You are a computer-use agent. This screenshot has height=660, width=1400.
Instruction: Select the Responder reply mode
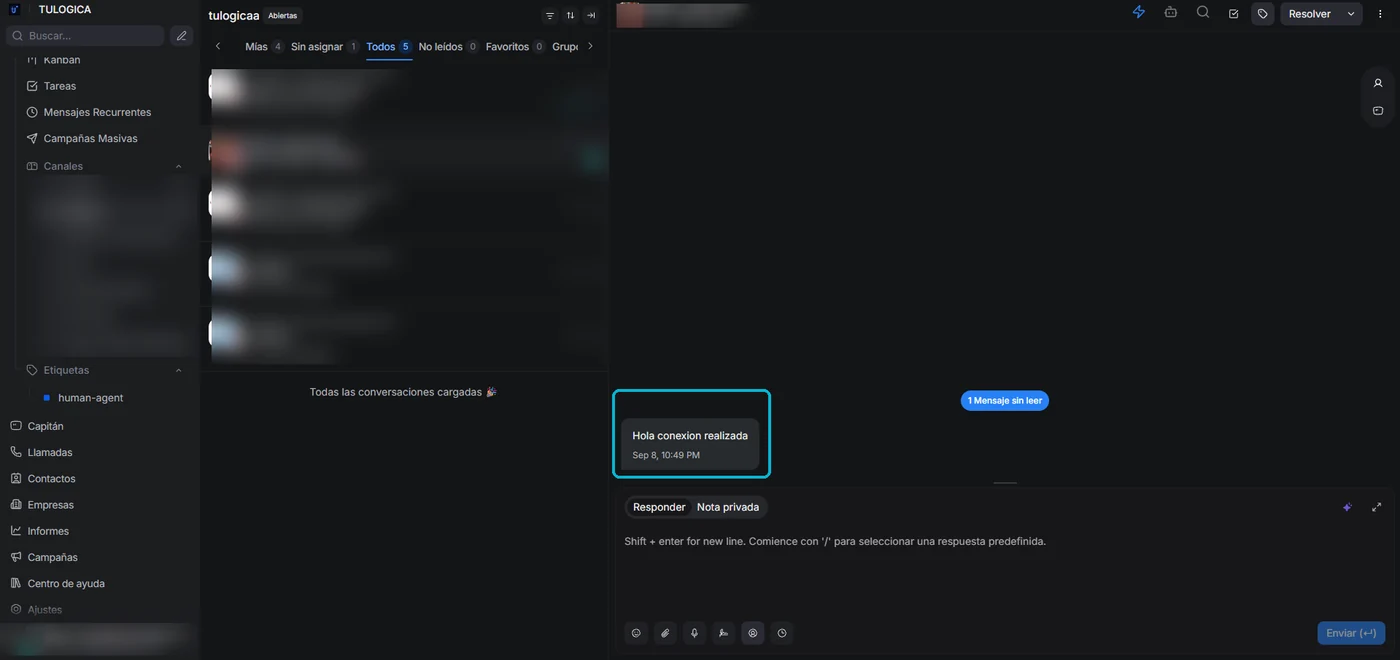659,507
